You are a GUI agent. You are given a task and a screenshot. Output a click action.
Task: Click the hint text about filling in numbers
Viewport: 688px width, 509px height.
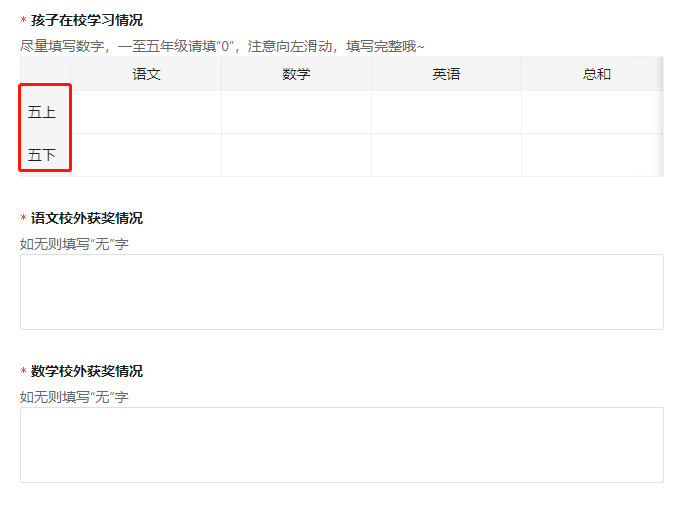click(222, 46)
